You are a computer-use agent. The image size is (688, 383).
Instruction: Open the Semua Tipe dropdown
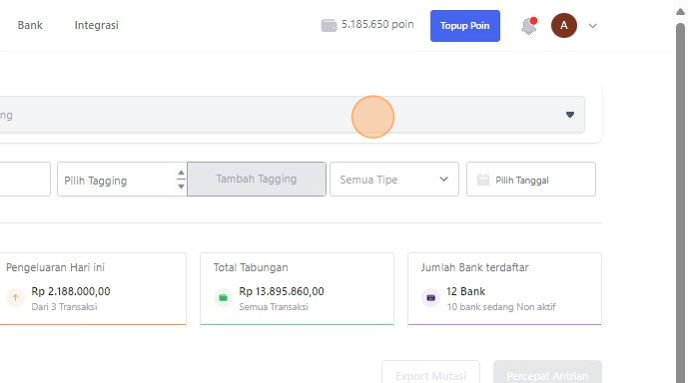[394, 179]
